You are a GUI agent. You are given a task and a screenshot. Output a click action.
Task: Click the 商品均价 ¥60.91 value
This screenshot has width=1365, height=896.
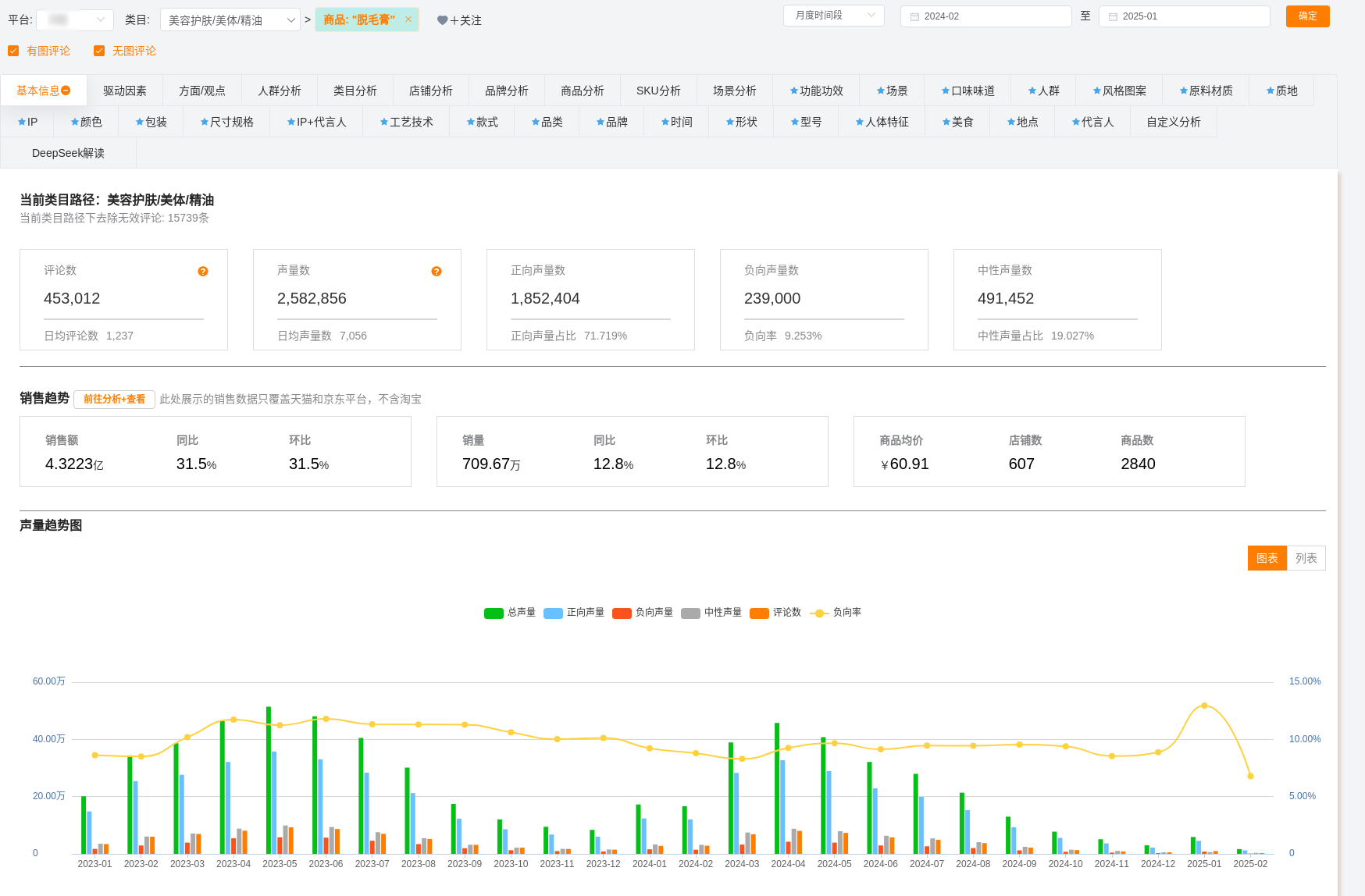point(904,464)
